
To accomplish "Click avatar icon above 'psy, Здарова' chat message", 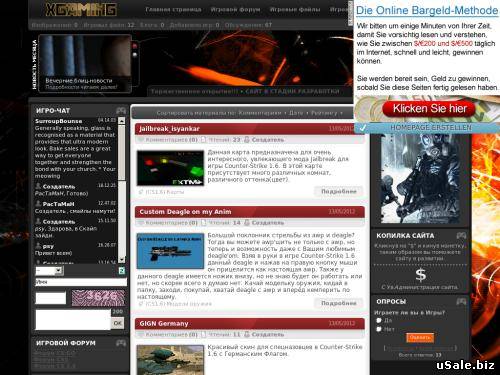I will coord(38,221).
